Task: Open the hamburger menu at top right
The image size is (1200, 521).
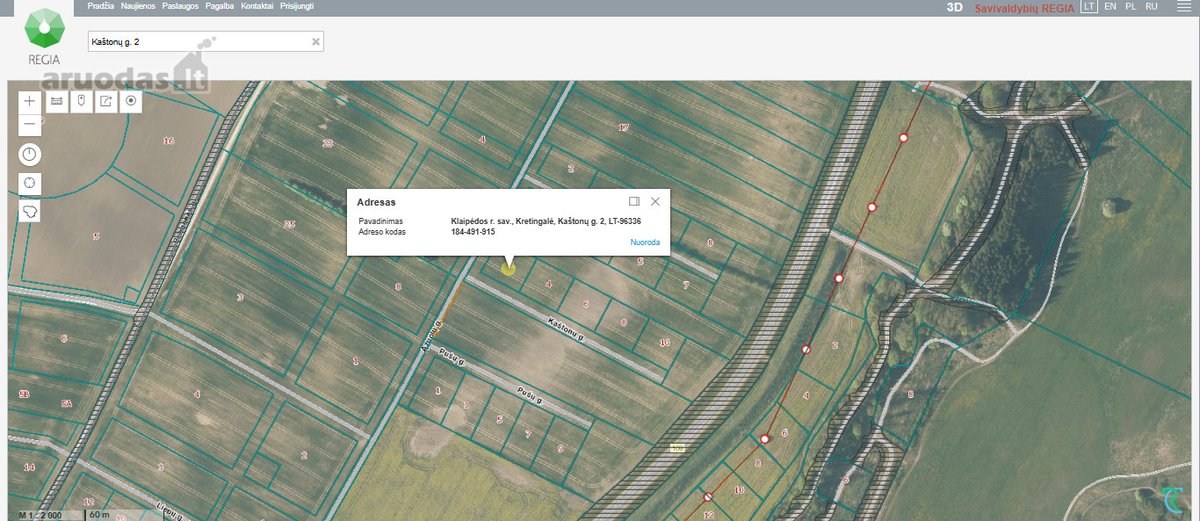Action: coord(1186,6)
